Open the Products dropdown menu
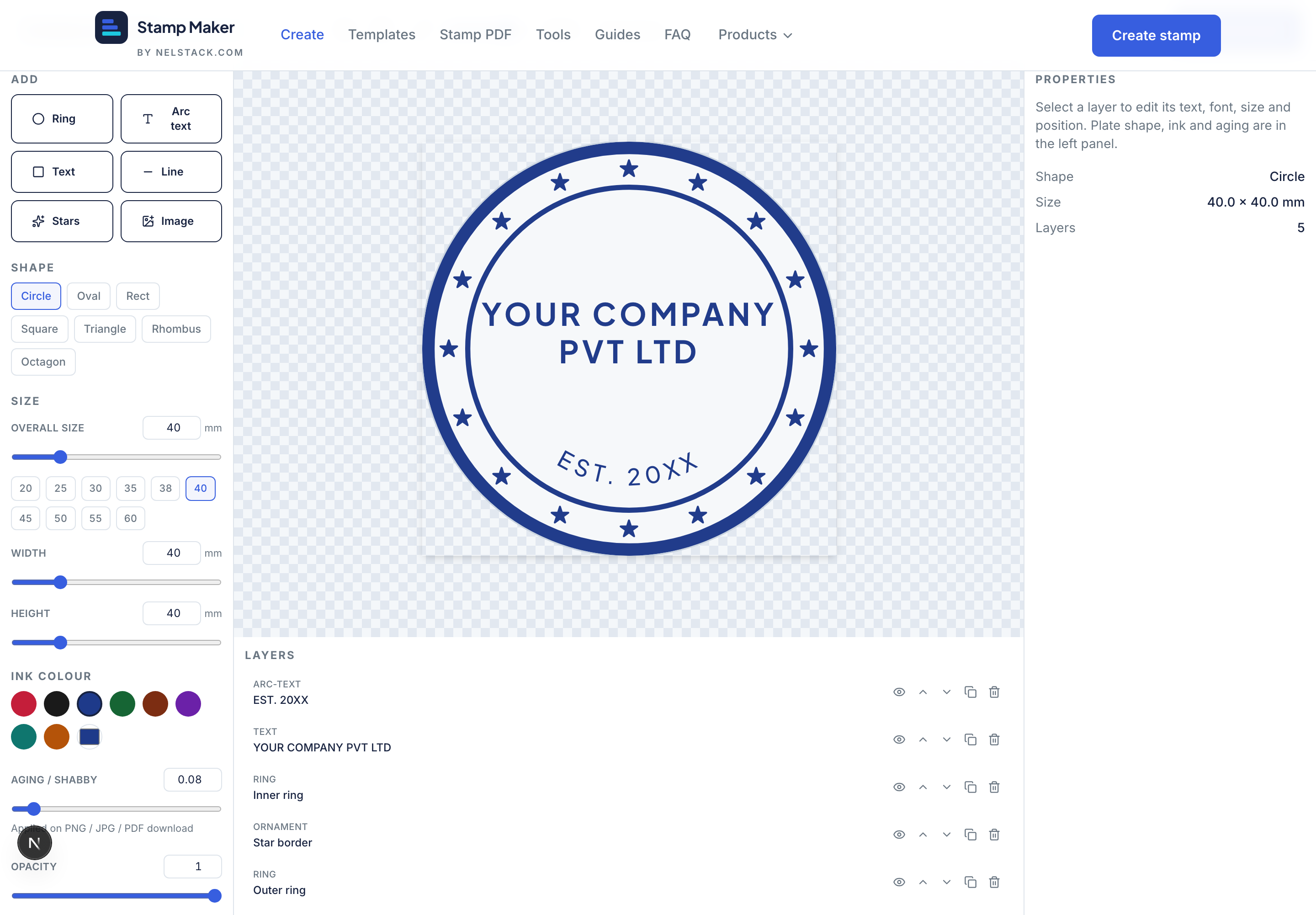 (755, 35)
